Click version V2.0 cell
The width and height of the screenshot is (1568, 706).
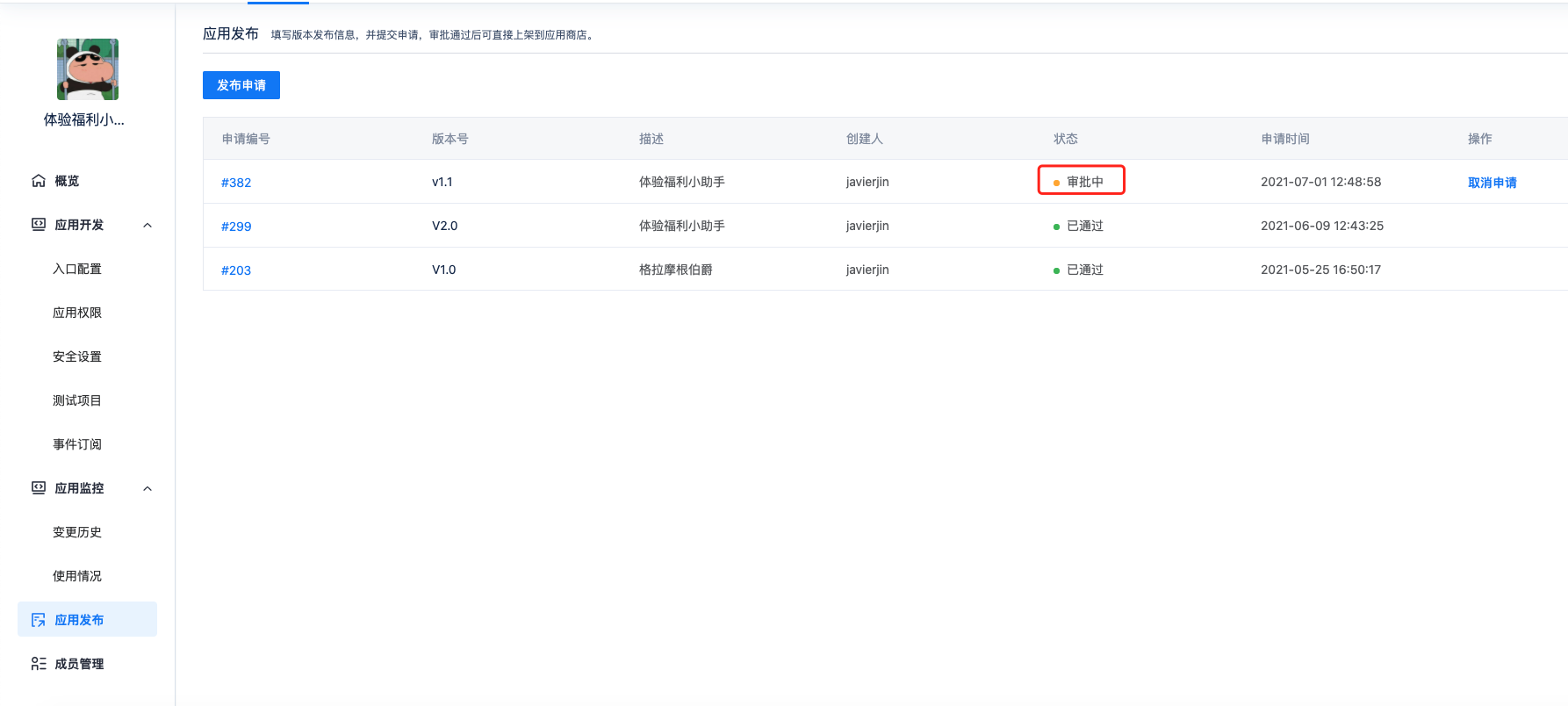[445, 226]
